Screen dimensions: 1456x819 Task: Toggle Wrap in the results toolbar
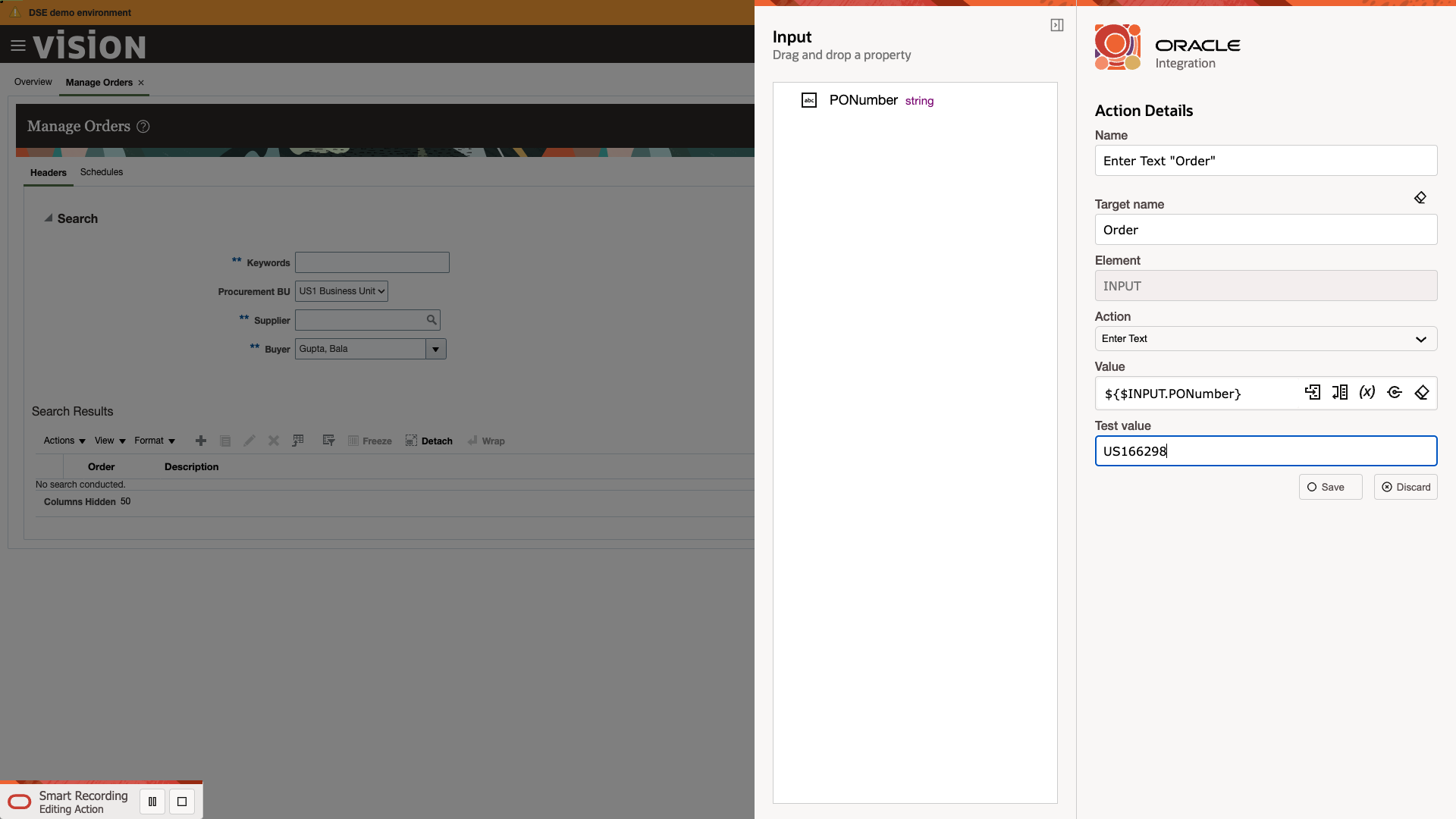pos(486,441)
